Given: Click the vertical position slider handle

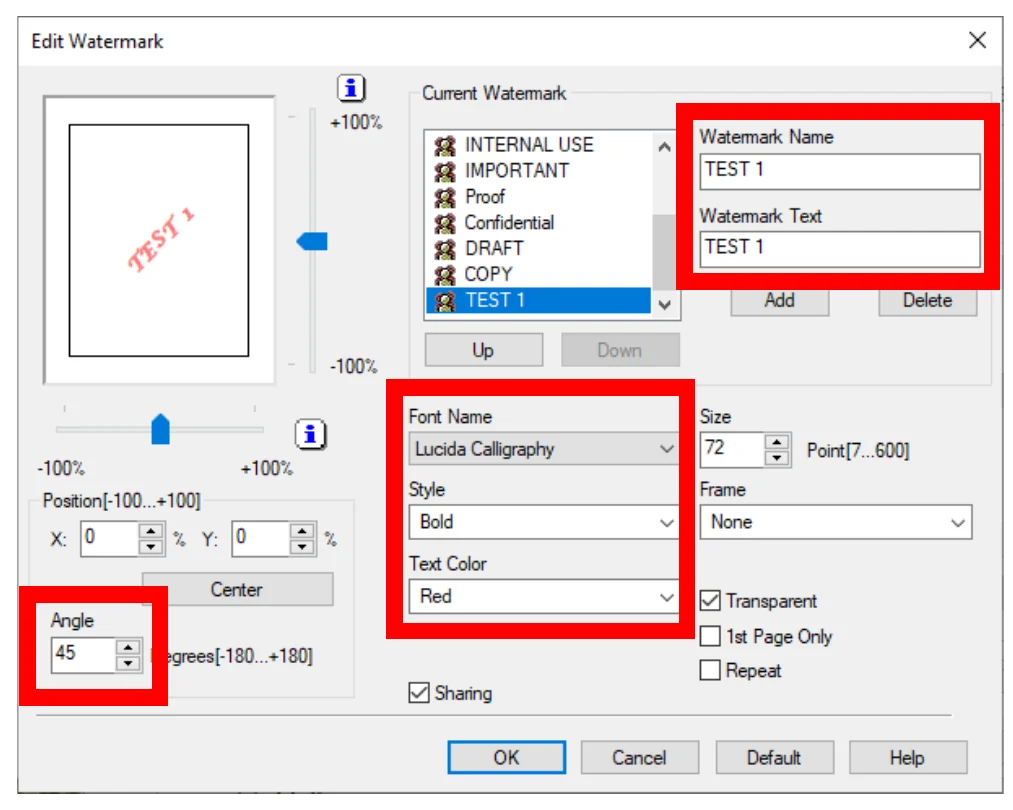Looking at the screenshot, I should pyautogui.click(x=312, y=242).
